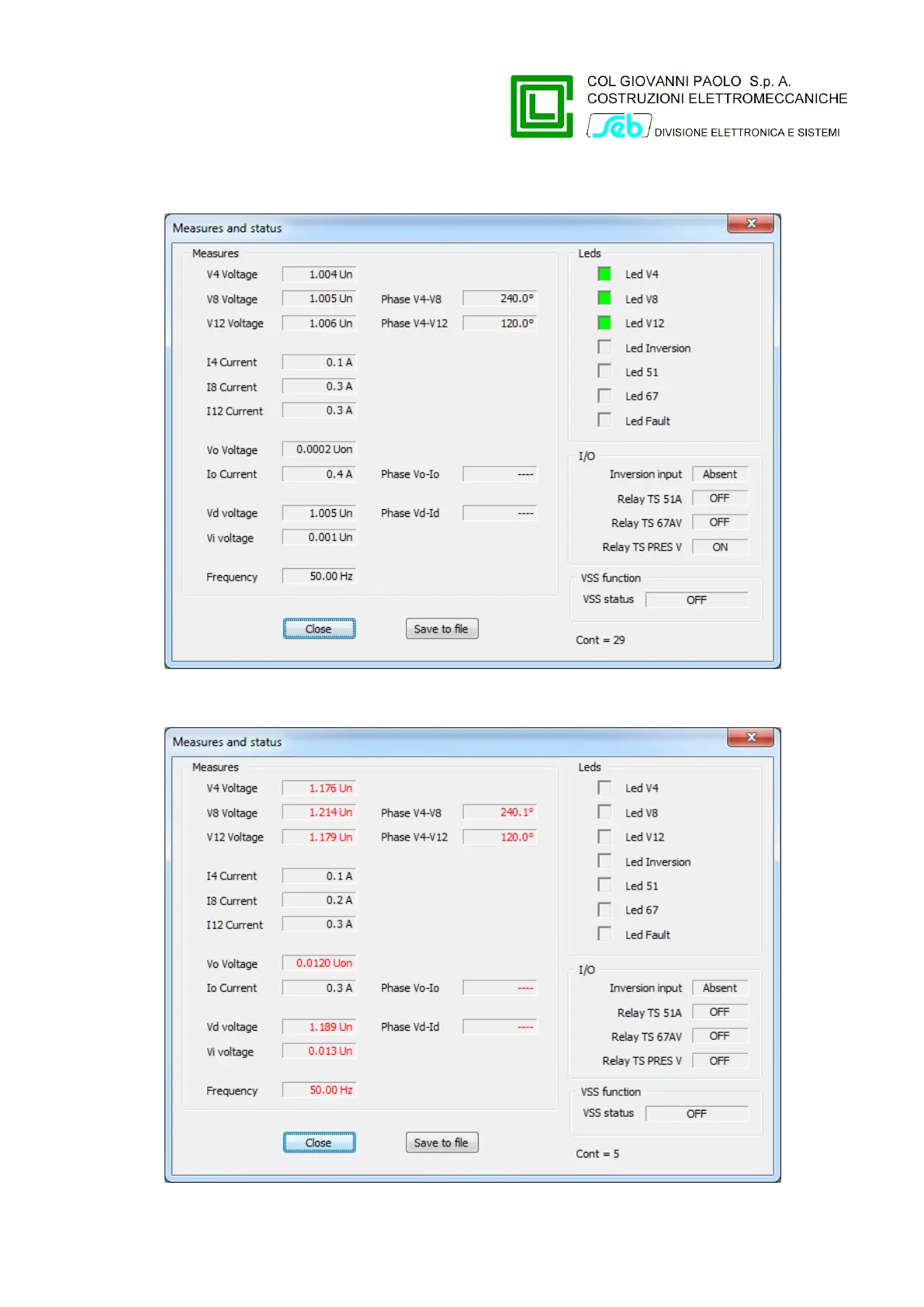Click Cont = 5 counter text

[597, 1153]
